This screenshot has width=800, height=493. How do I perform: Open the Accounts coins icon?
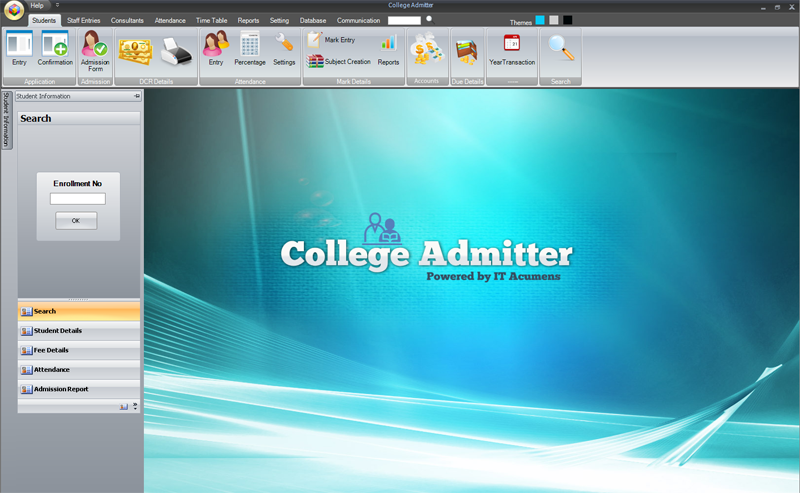[x=427, y=49]
